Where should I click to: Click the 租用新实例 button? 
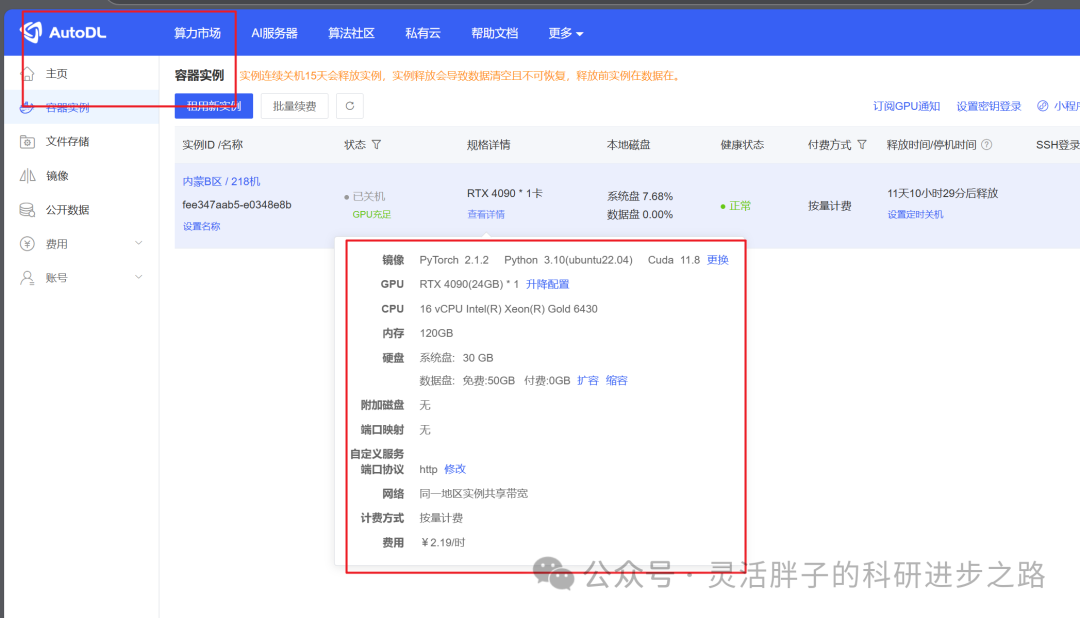[214, 106]
